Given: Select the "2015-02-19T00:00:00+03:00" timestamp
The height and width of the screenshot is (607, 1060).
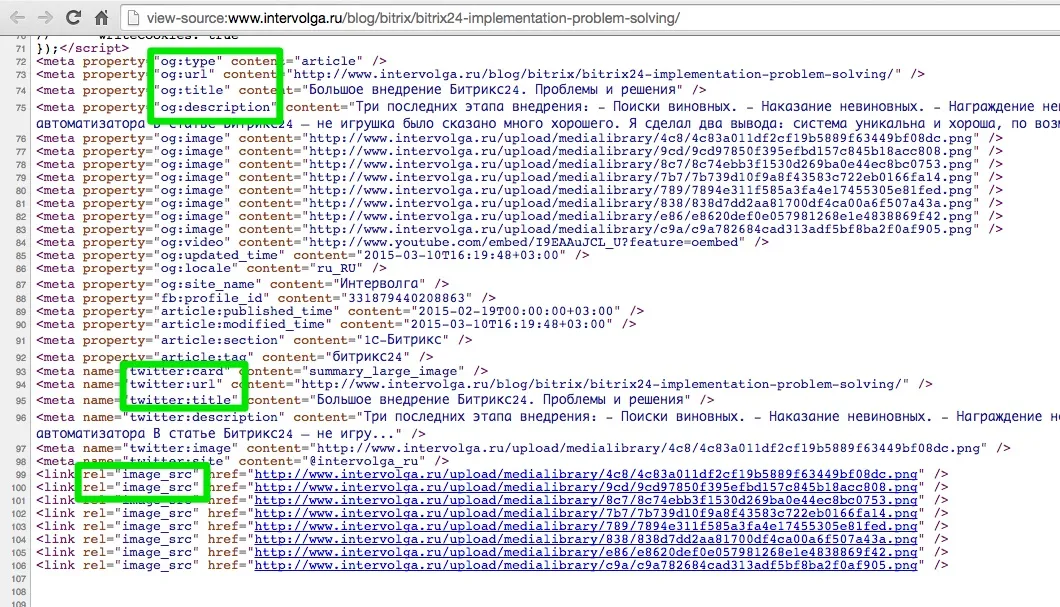Looking at the screenshot, I should coord(516,312).
